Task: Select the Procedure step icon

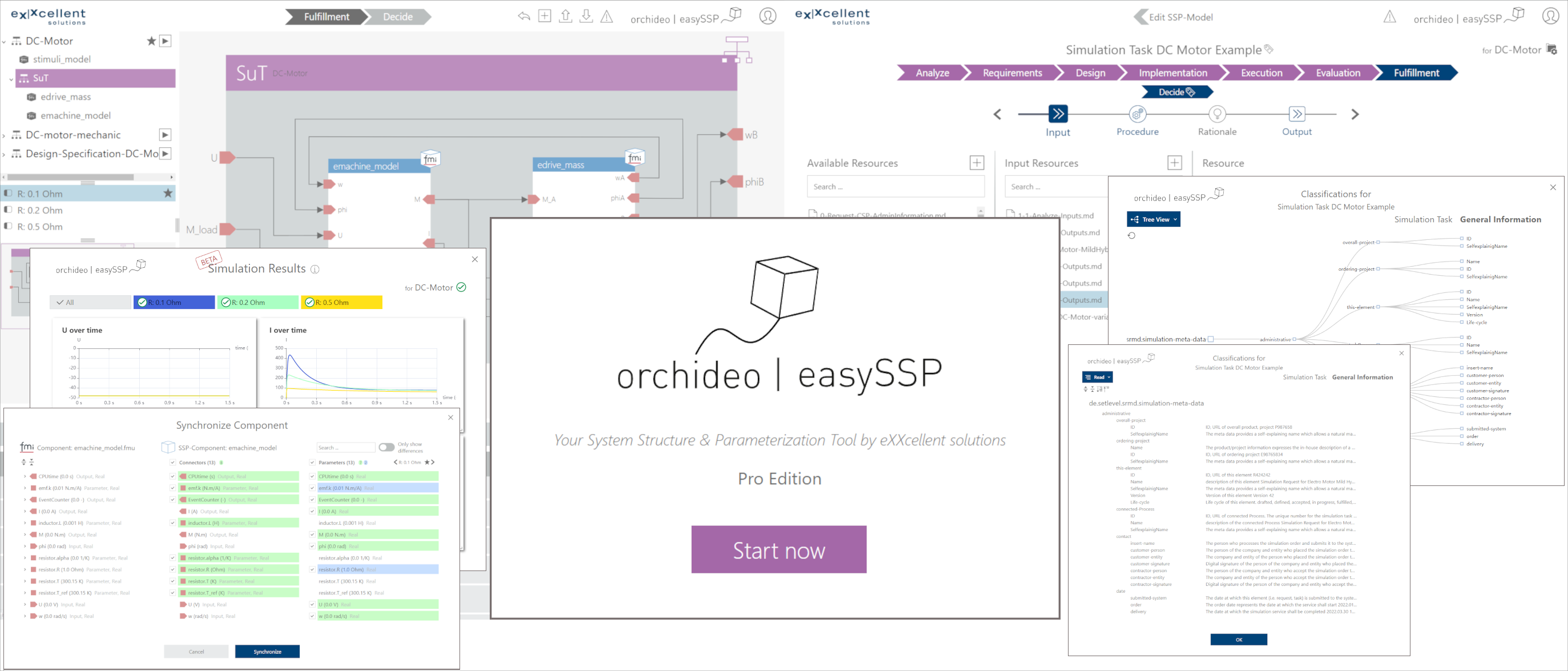Action: pos(1137,114)
